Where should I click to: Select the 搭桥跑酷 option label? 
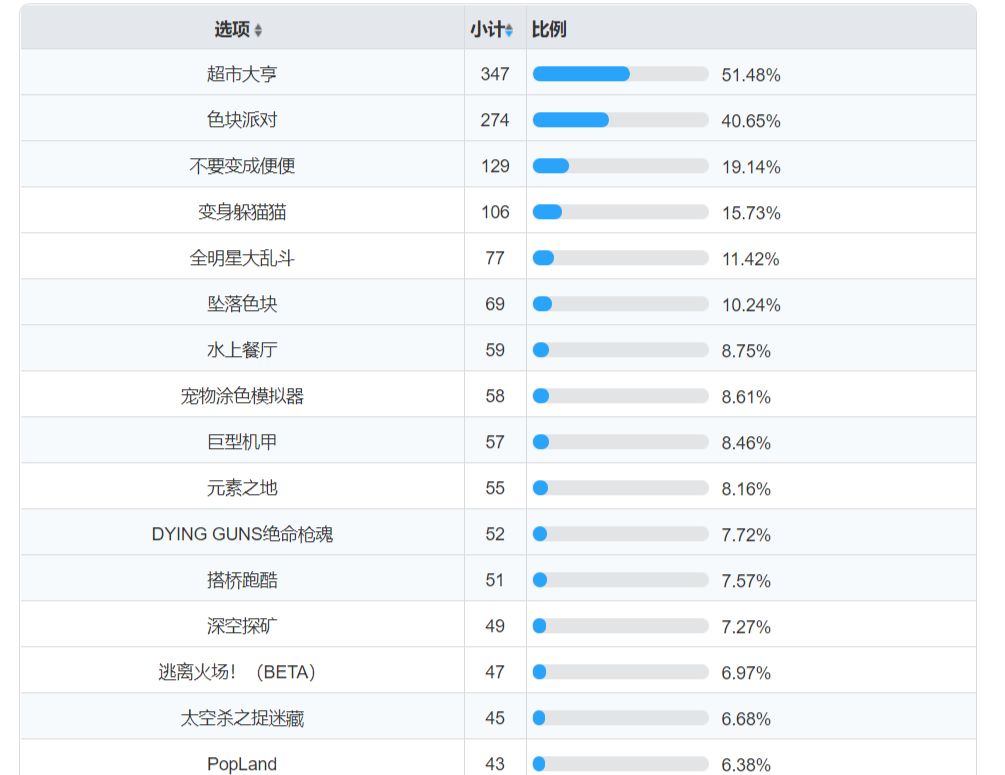pos(242,580)
